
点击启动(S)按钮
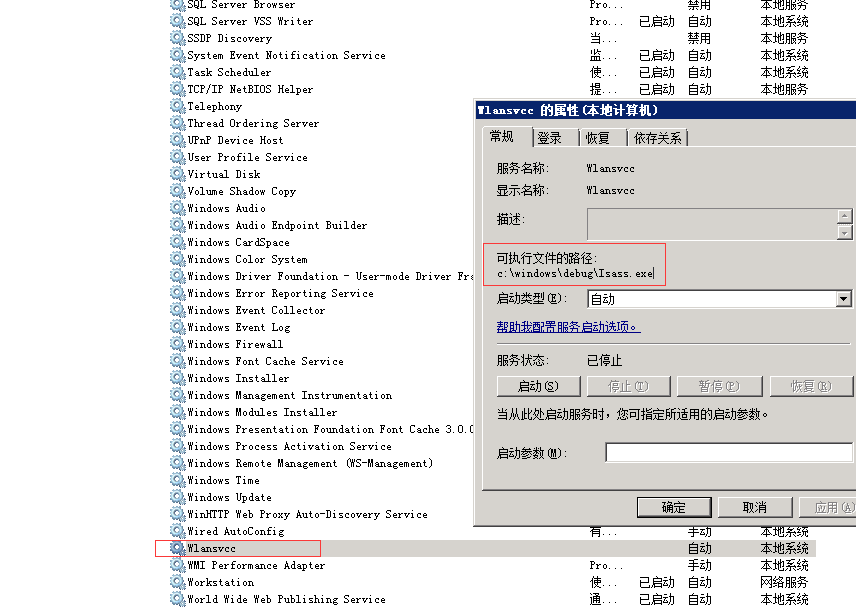538,385
